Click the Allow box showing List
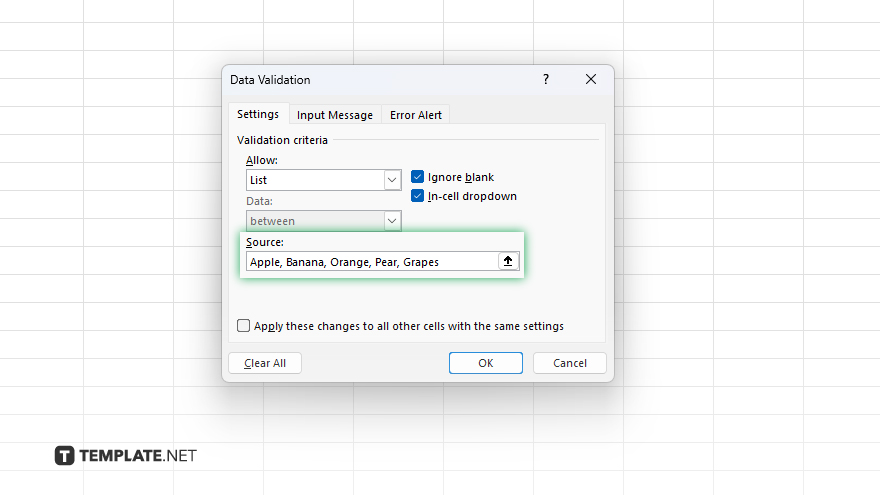880x495 pixels. pos(314,180)
